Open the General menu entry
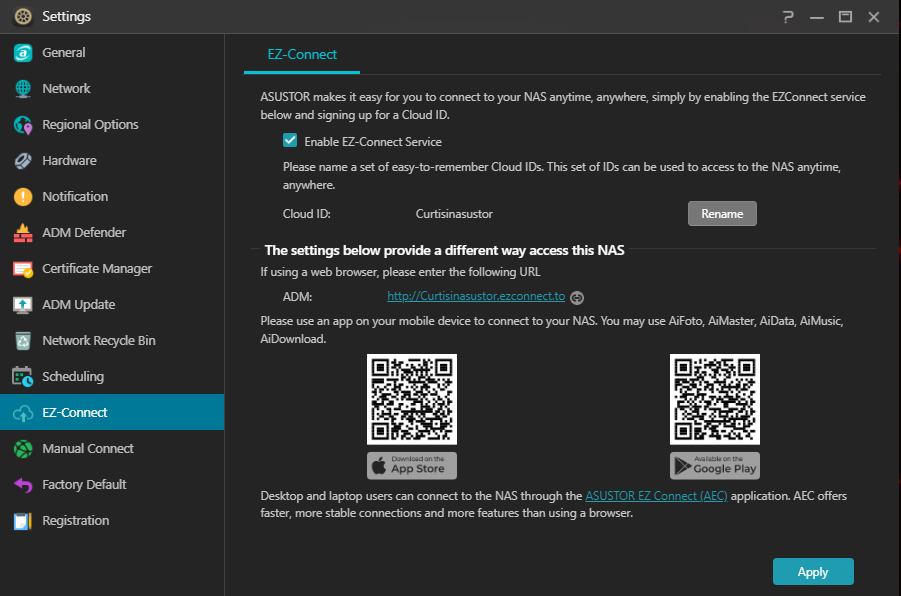Screen dimensions: 901x596 64,53
